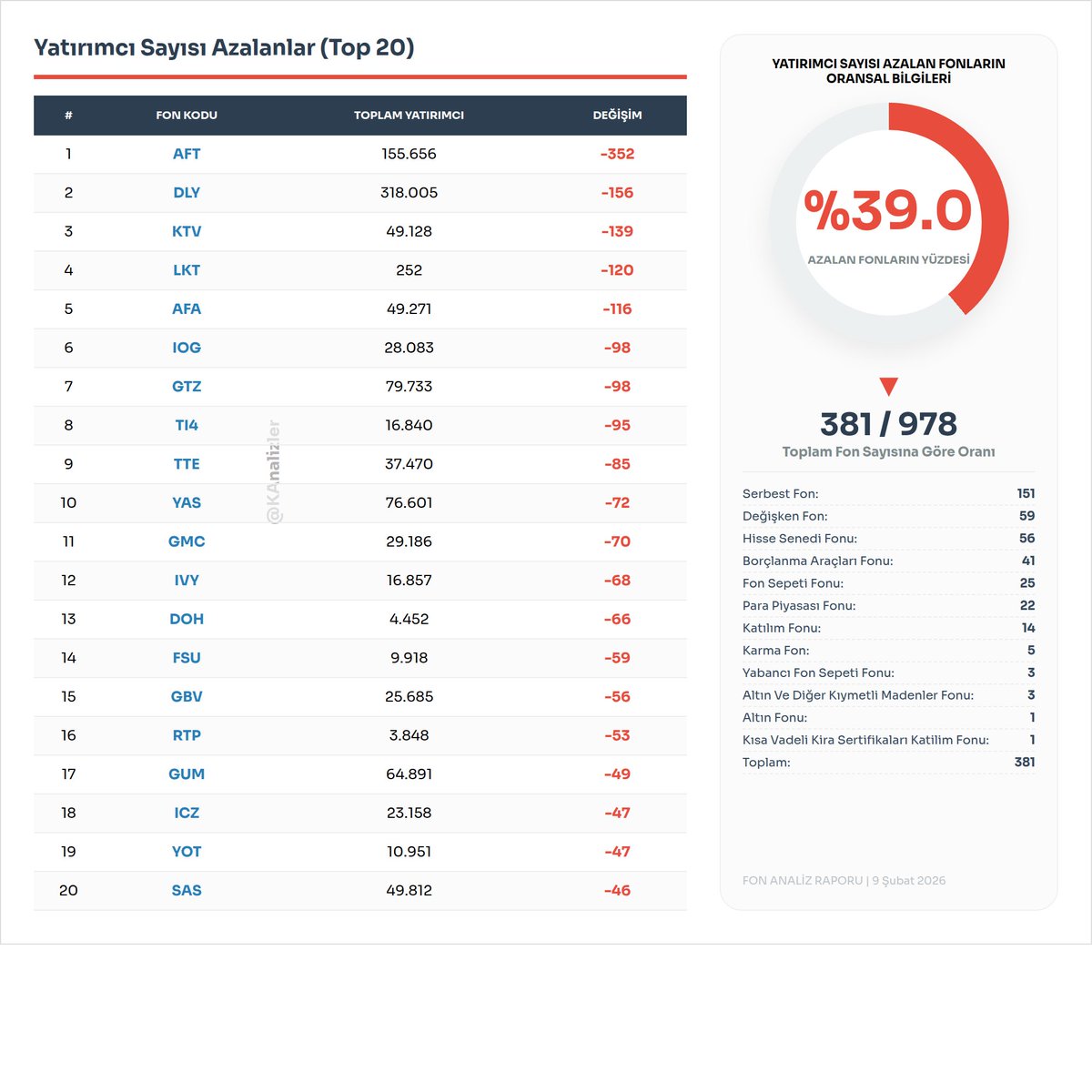Screen dimensions: 1092x1092
Task: Click the 318.005 total investor value
Action: [409, 193]
